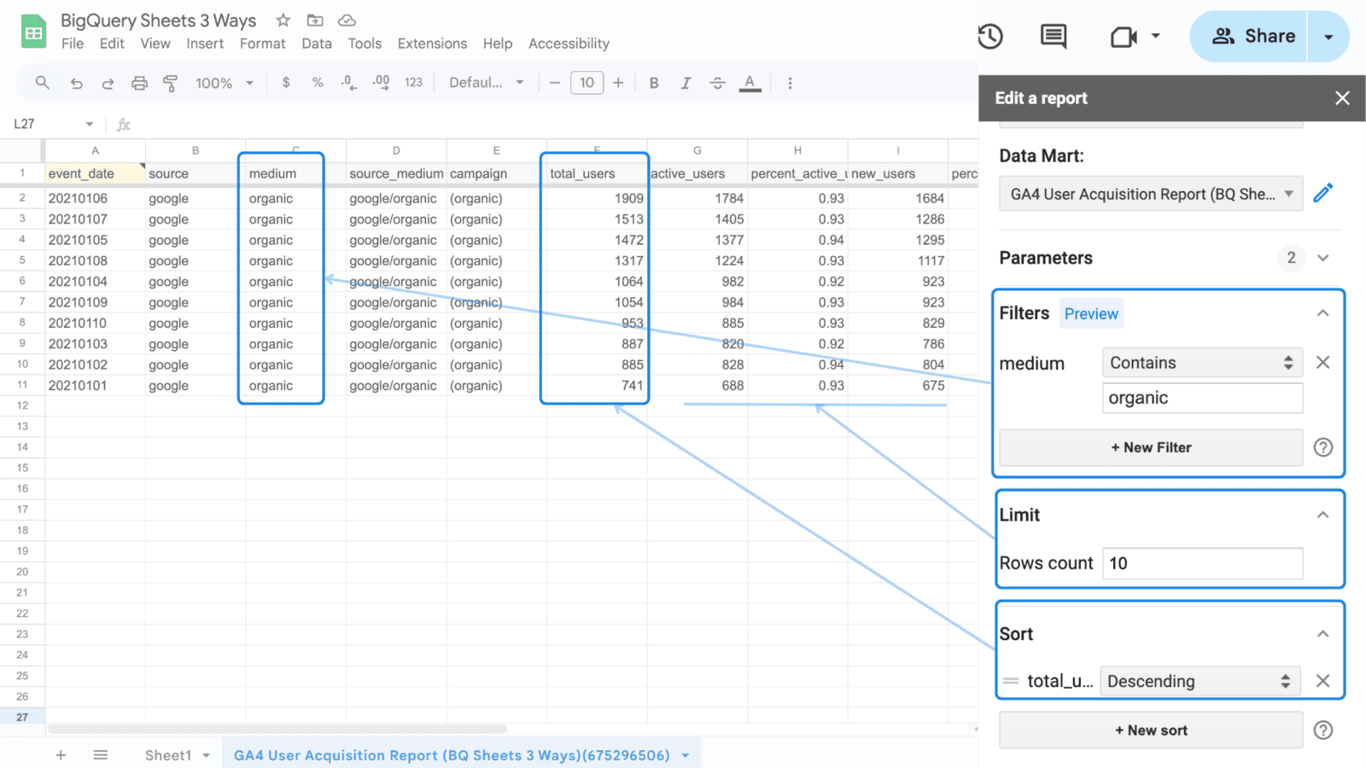The image size is (1366, 768).
Task: Add a New sort rule
Action: point(1151,730)
